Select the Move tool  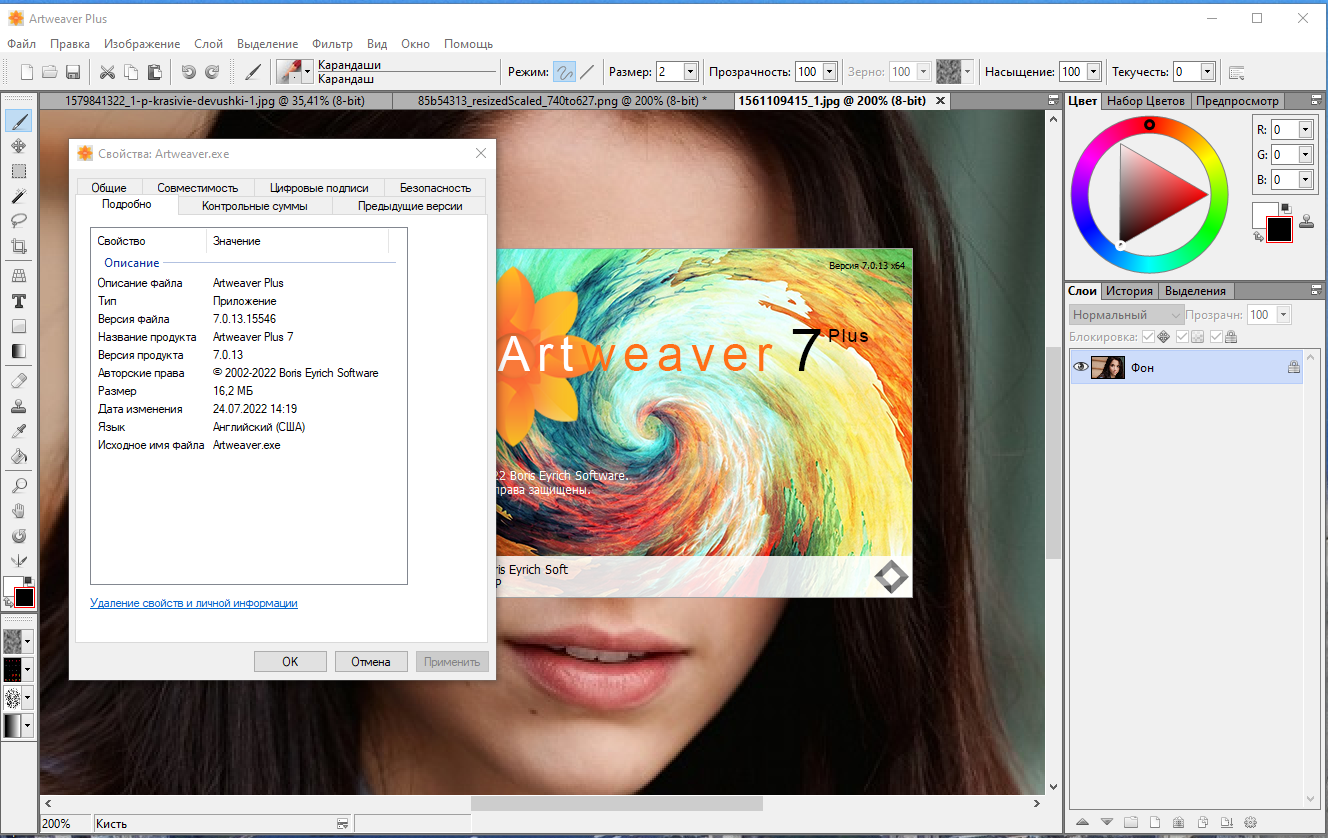pyautogui.click(x=18, y=146)
